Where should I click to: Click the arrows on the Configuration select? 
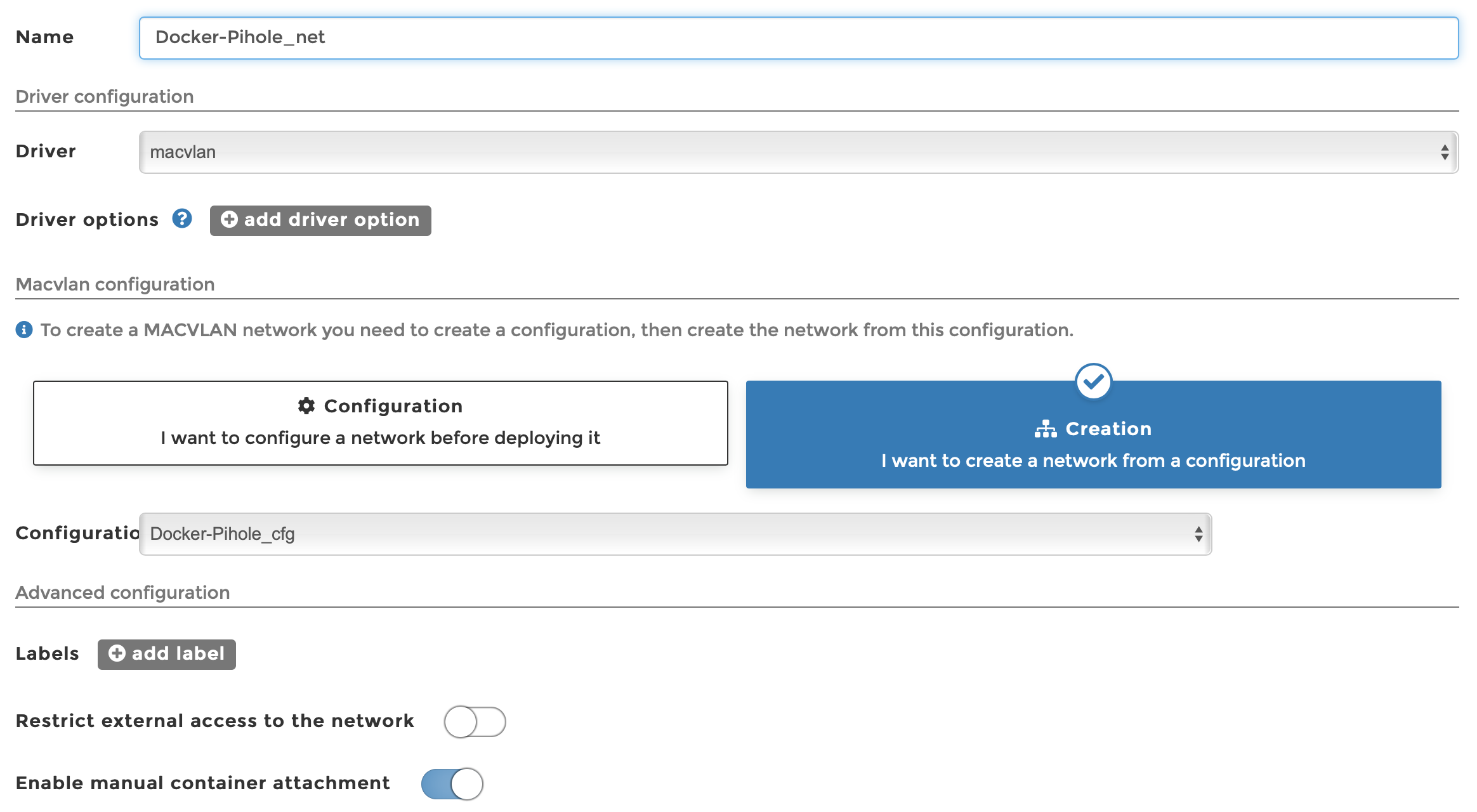click(1198, 534)
